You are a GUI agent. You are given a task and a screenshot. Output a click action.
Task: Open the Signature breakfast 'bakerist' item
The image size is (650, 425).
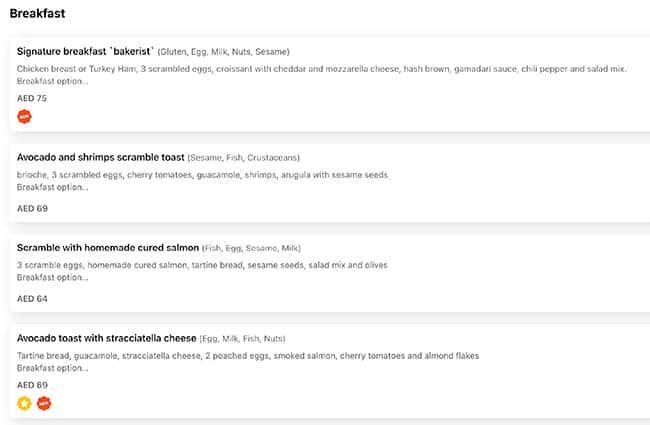click(85, 51)
